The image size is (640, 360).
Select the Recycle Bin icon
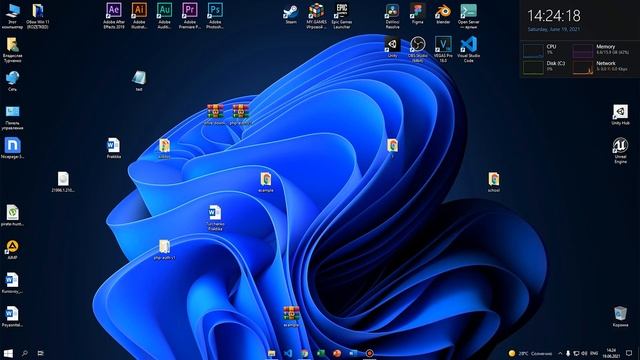point(620,317)
